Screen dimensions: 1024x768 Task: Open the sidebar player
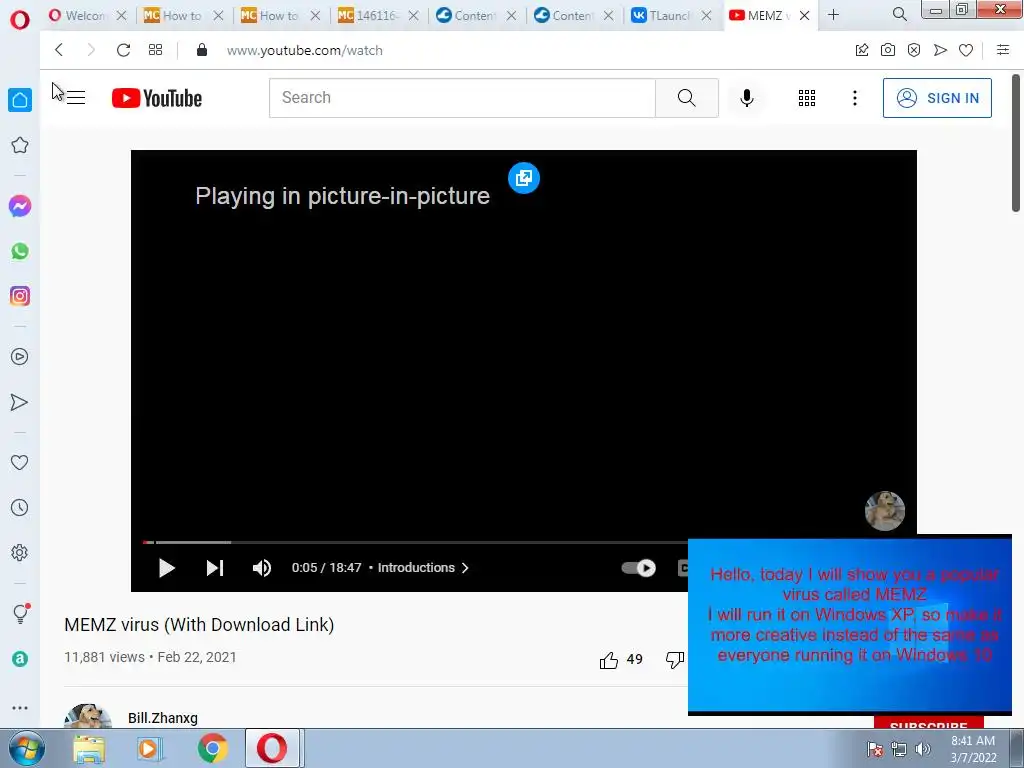20,357
